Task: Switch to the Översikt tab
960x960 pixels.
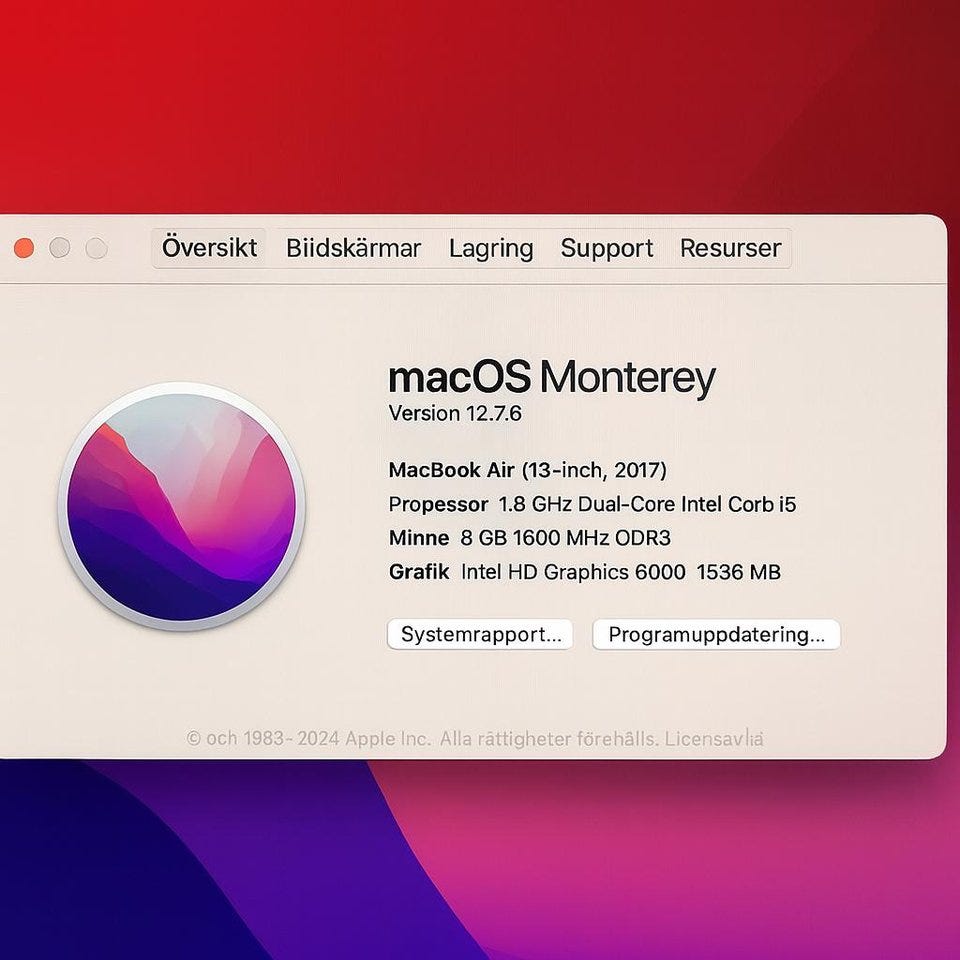Action: pos(209,248)
